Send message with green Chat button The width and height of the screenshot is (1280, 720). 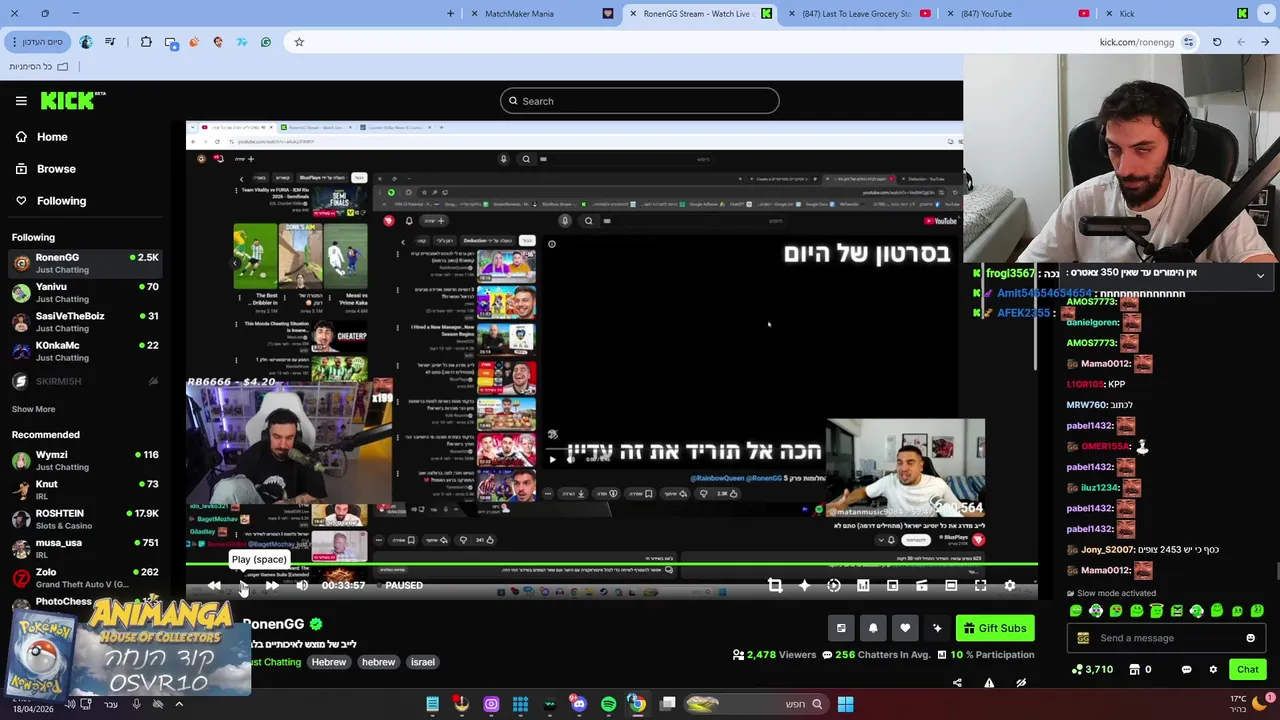click(1248, 670)
